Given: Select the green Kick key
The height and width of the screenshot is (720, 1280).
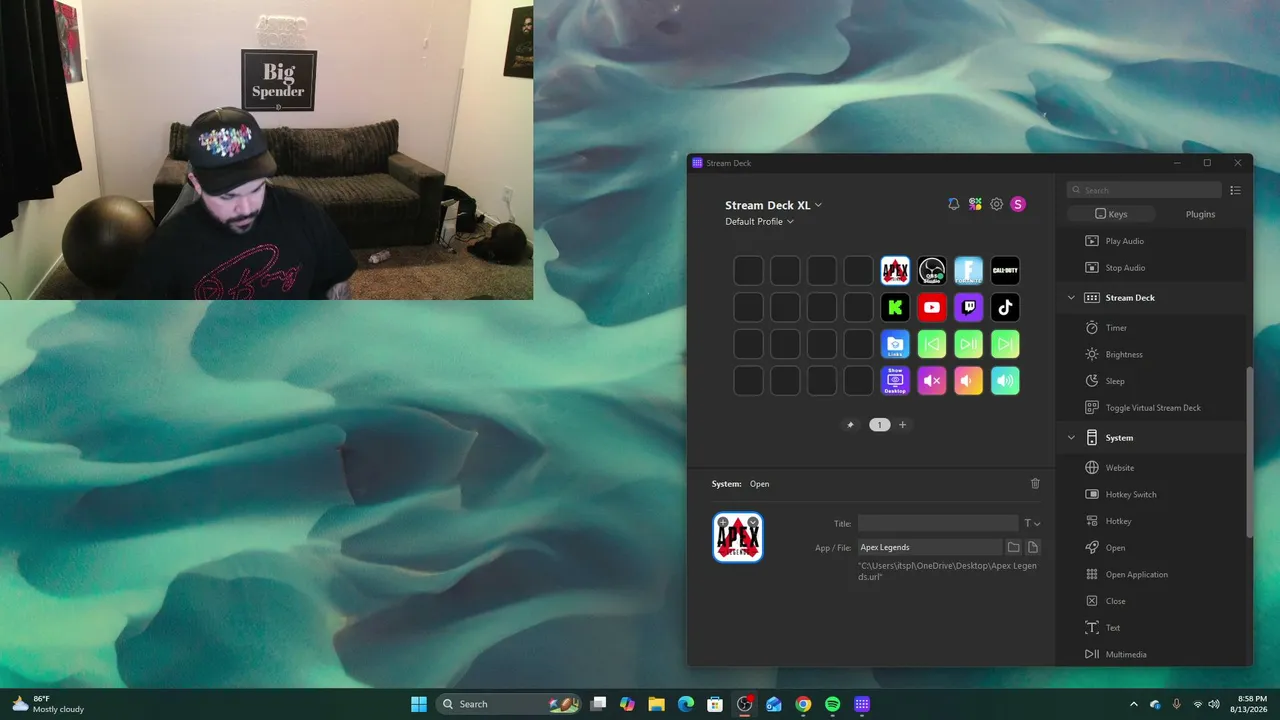Looking at the screenshot, I should 895,307.
